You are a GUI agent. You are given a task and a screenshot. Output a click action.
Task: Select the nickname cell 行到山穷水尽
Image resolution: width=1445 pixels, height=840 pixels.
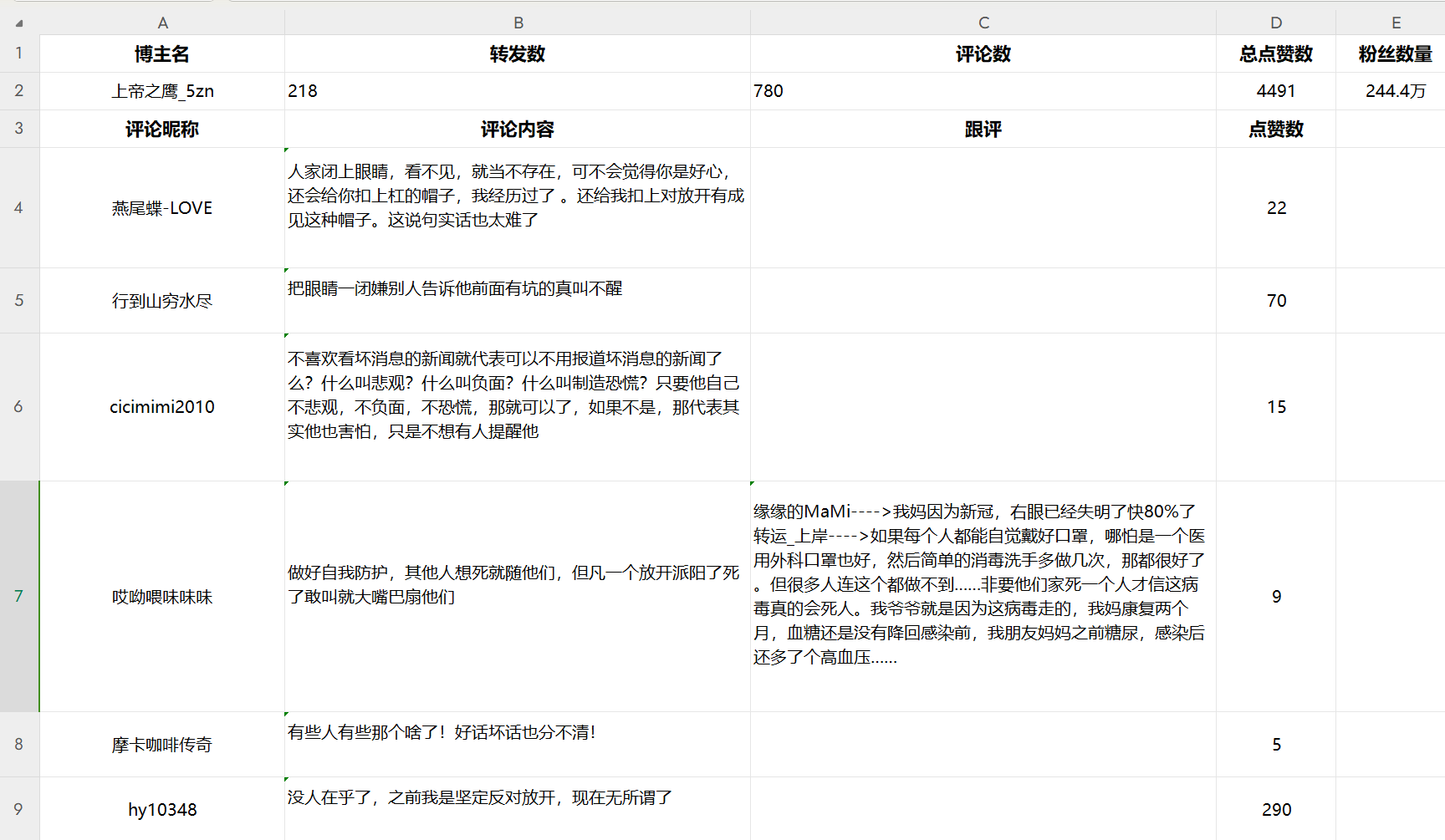[x=162, y=300]
